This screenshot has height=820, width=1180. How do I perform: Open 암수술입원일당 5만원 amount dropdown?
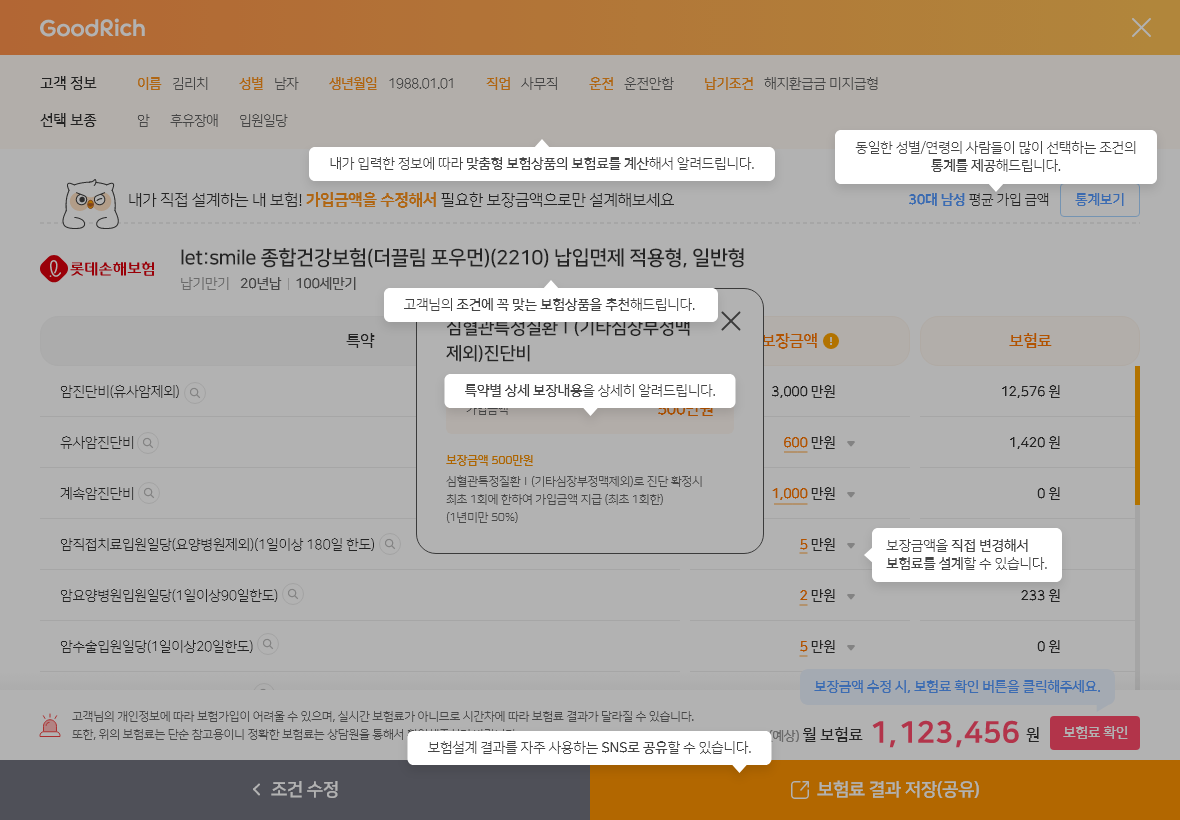point(851,647)
